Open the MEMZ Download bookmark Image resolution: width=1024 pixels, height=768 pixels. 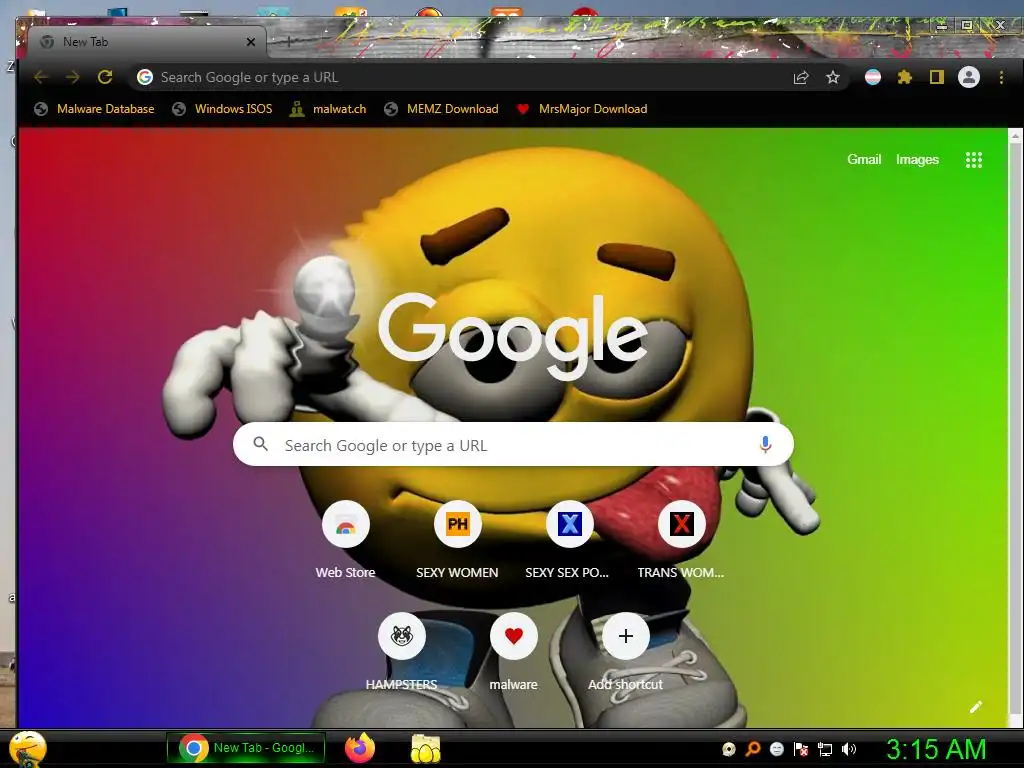[x=442, y=109]
